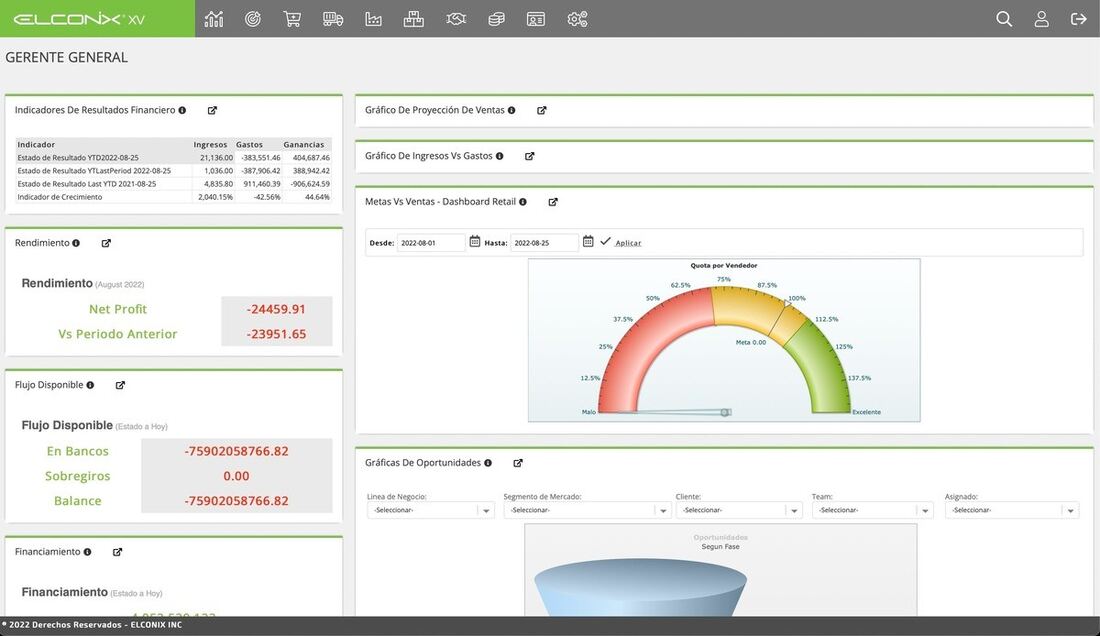
Task: Click the Sobregiros value 0.00
Action: (x=236, y=476)
